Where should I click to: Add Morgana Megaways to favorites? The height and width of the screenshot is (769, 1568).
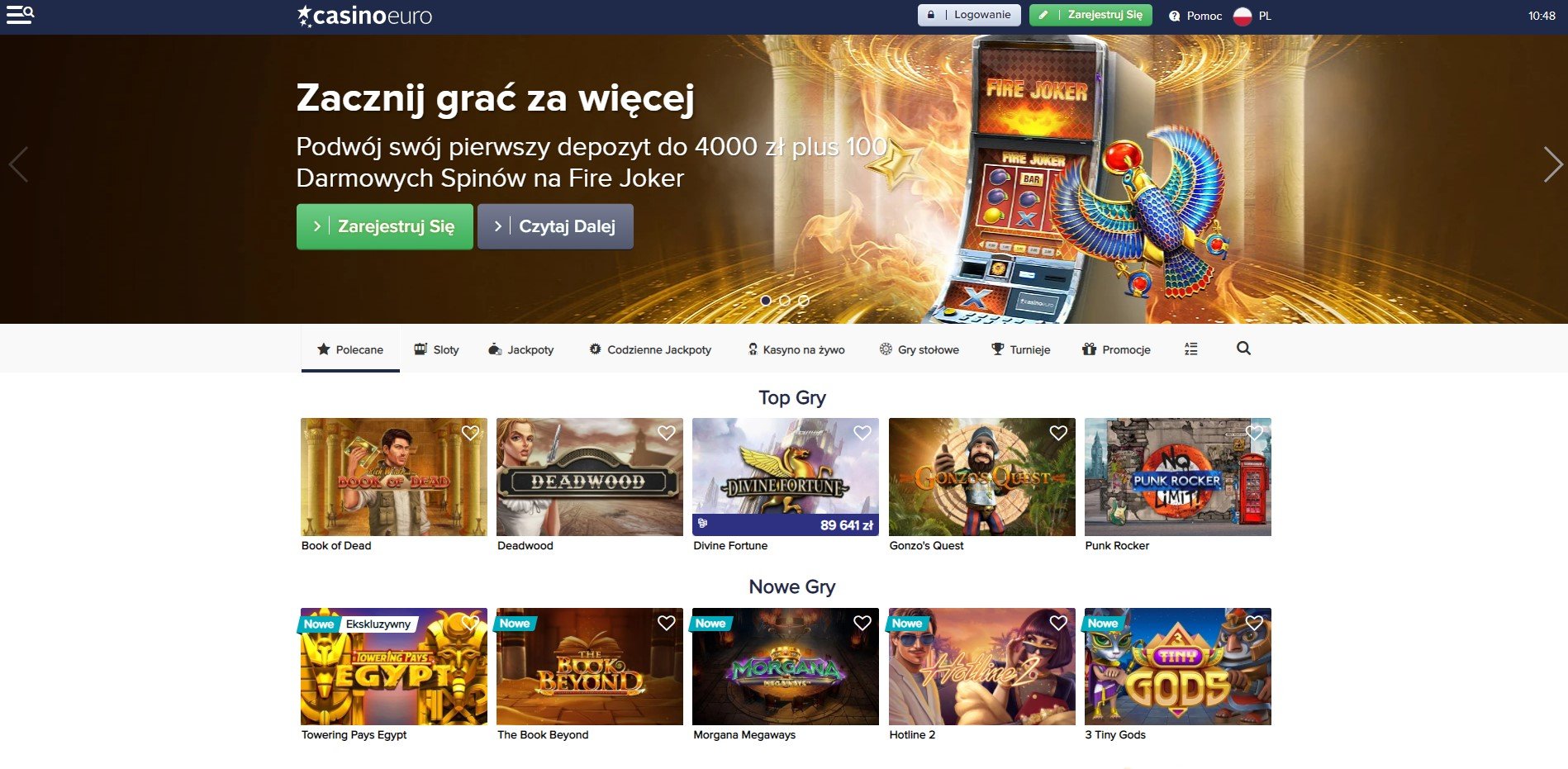[862, 623]
